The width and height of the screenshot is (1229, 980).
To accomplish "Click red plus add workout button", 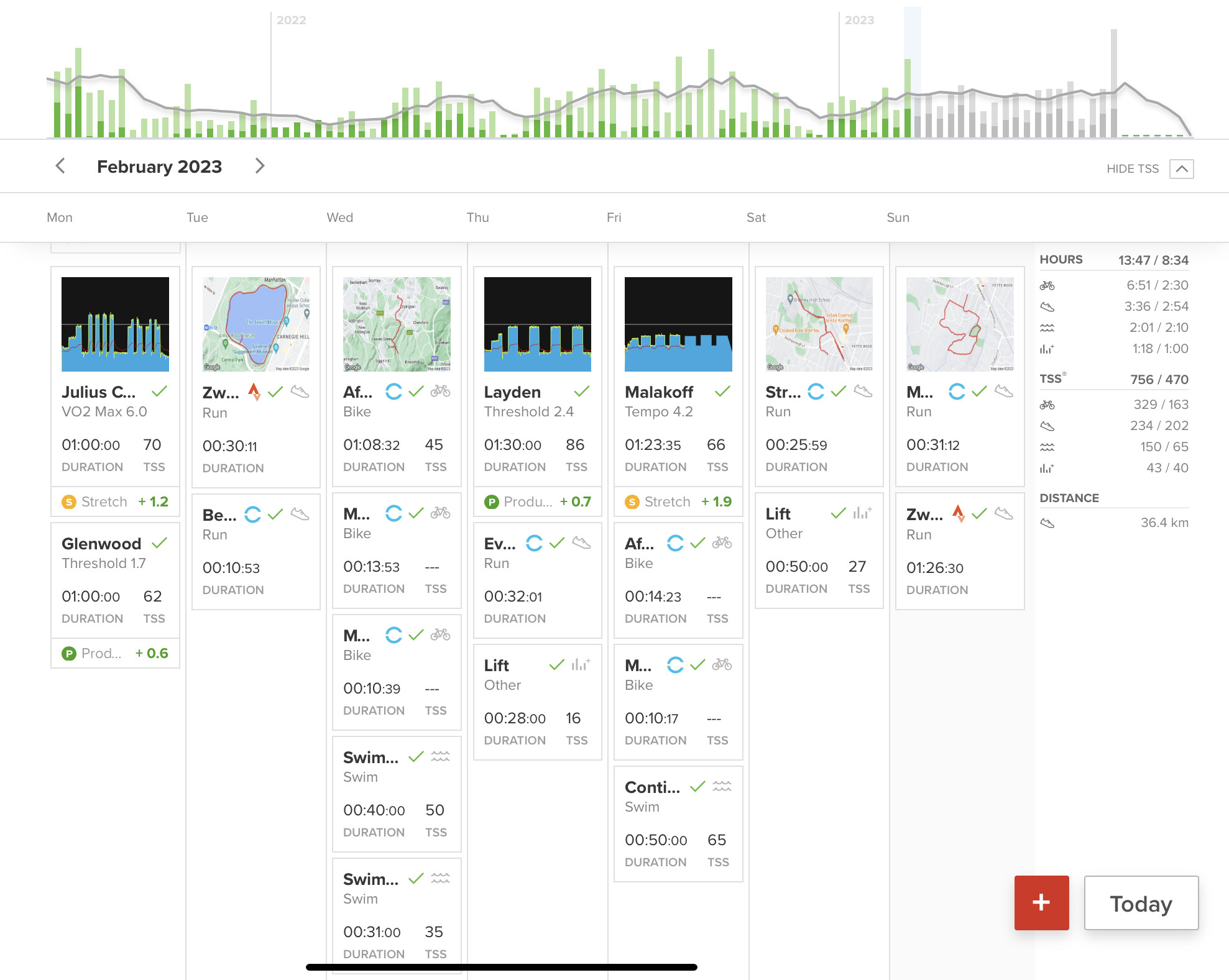I will click(1041, 902).
